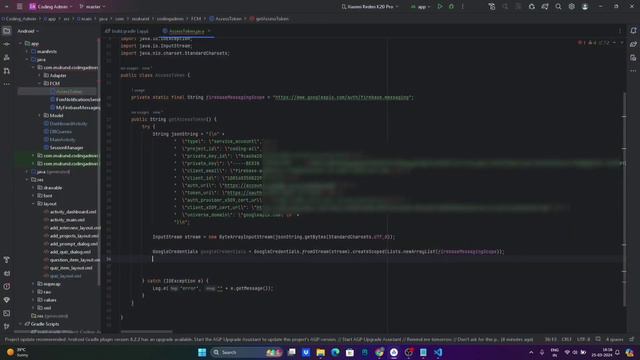Screen dimensions: 640x360
Task: Open the Windows Start menu
Action: click(x=202, y=352)
